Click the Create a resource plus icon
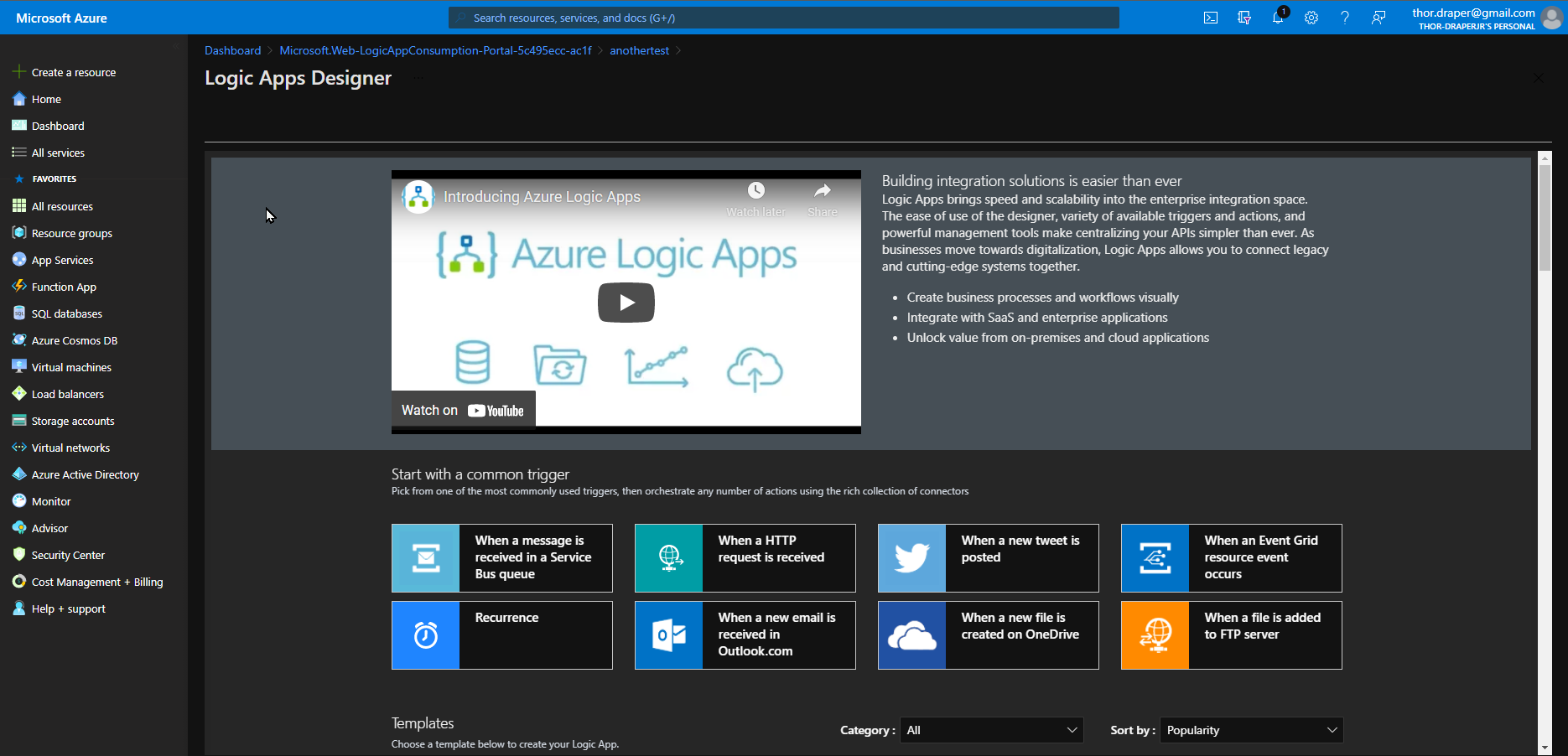Viewport: 1568px width, 756px height. pos(19,72)
